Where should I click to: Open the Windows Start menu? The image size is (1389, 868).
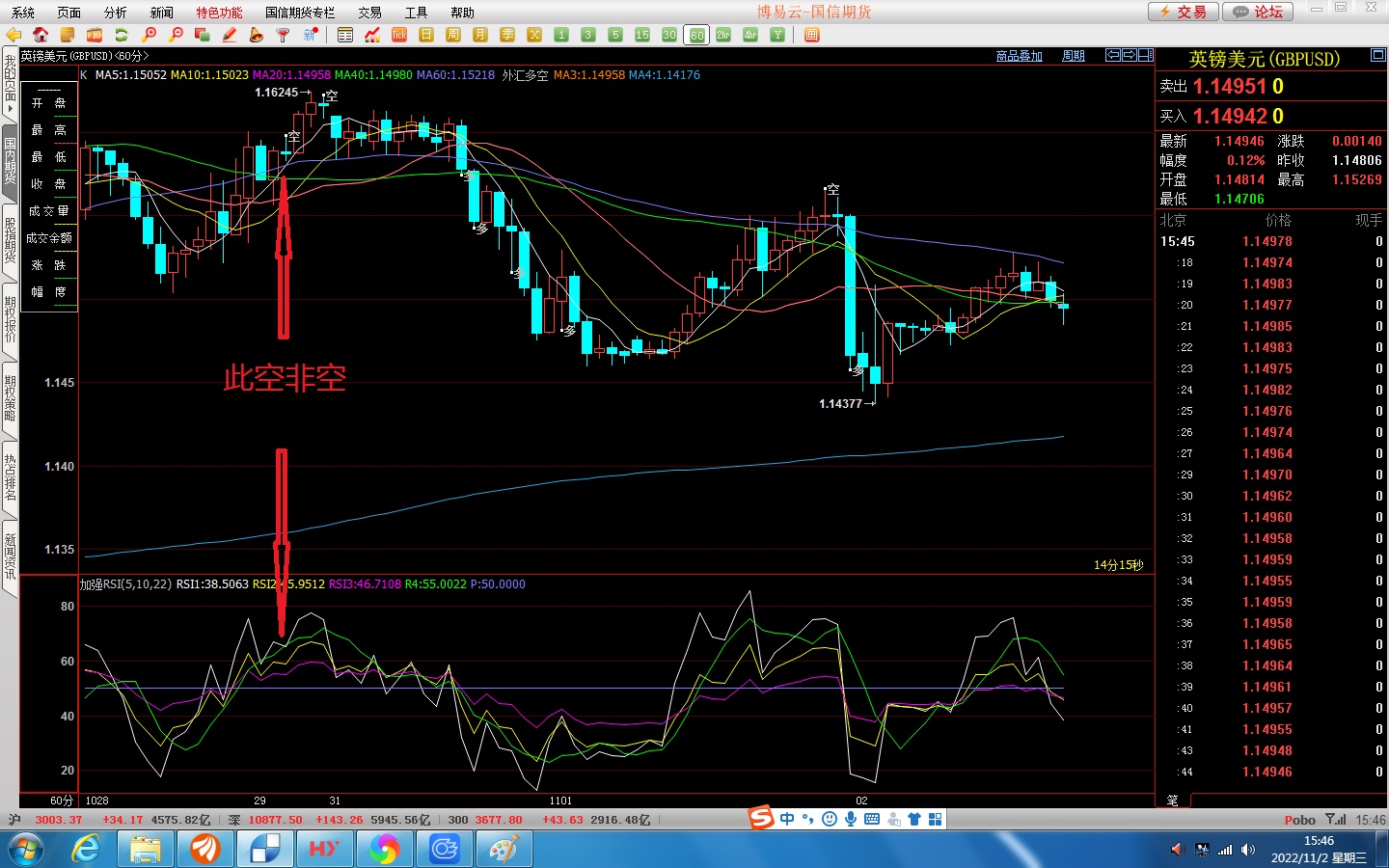25,850
